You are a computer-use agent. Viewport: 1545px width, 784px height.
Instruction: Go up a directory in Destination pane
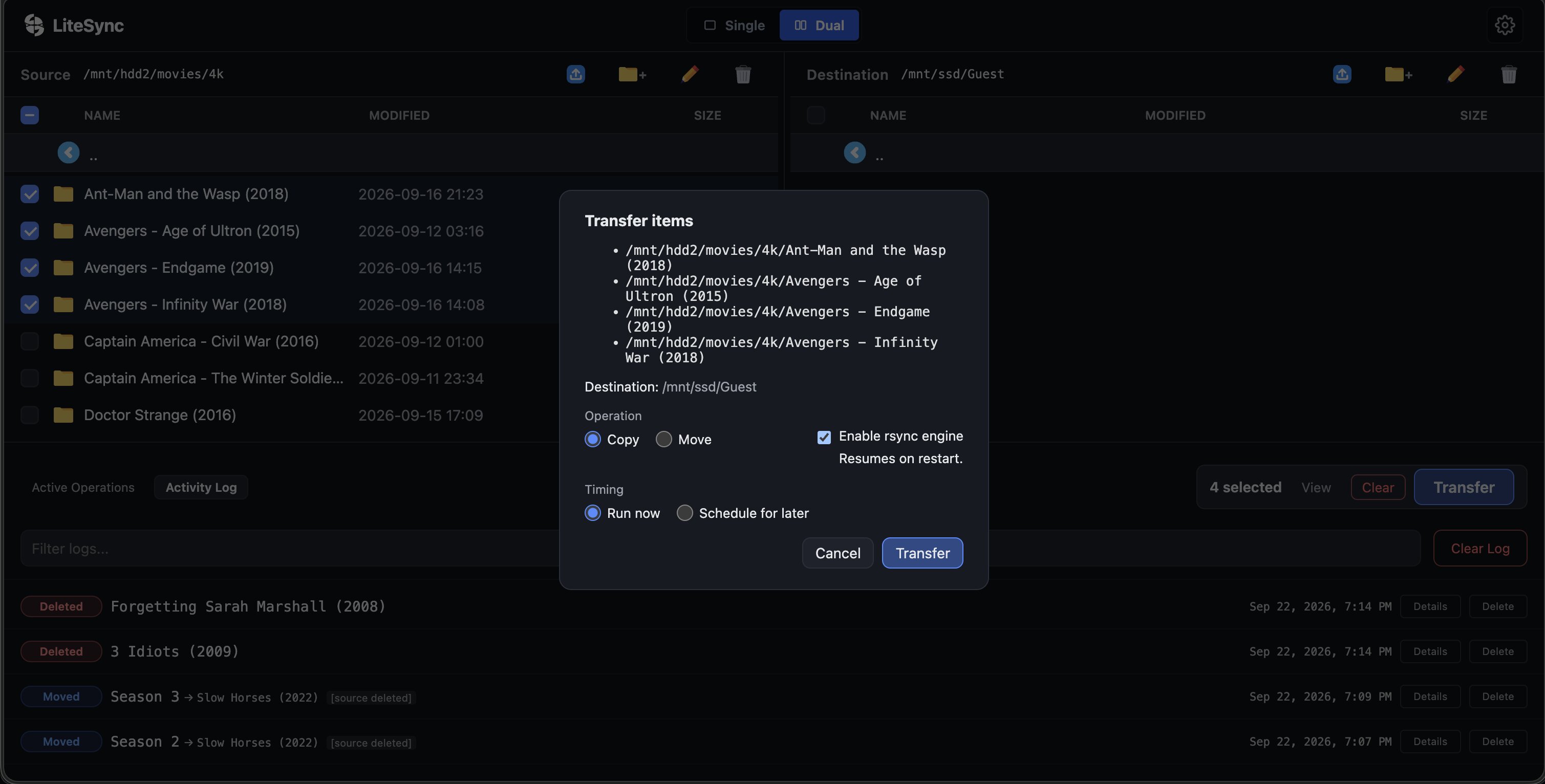click(855, 153)
